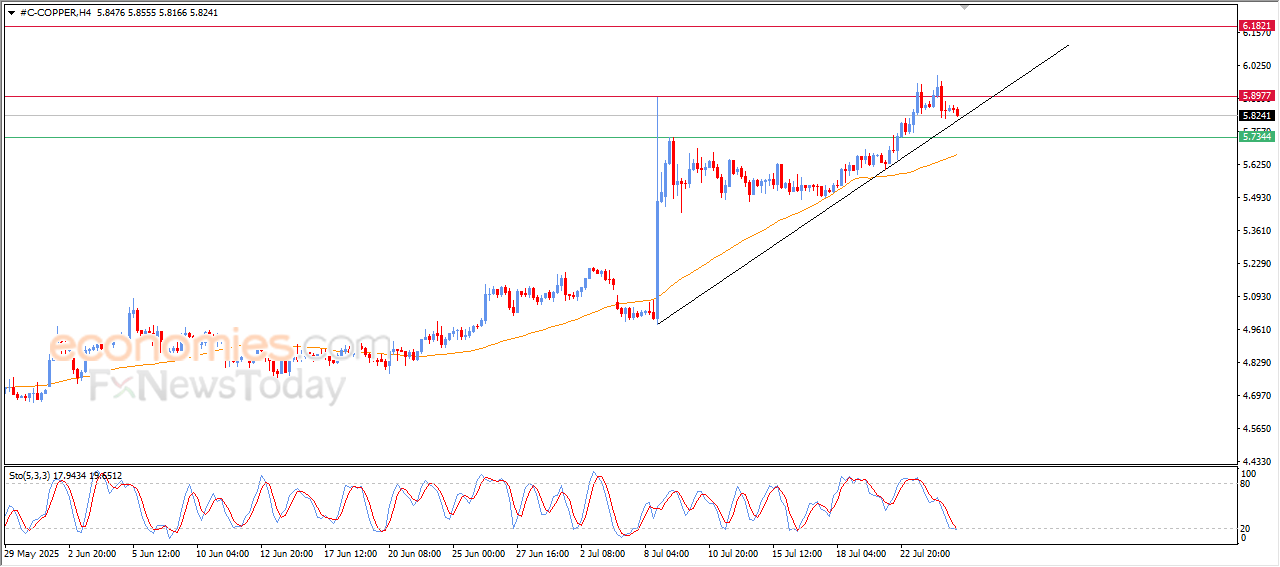This screenshot has width=1280, height=567.
Task: Click the OHLC quote values in the chart header
Action: point(158,12)
